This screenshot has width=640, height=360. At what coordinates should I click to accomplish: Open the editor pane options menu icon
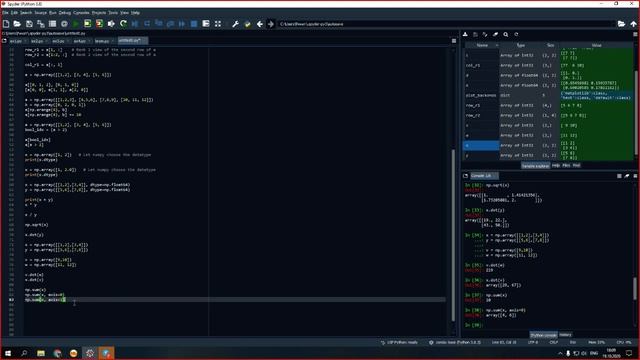[x=454, y=41]
